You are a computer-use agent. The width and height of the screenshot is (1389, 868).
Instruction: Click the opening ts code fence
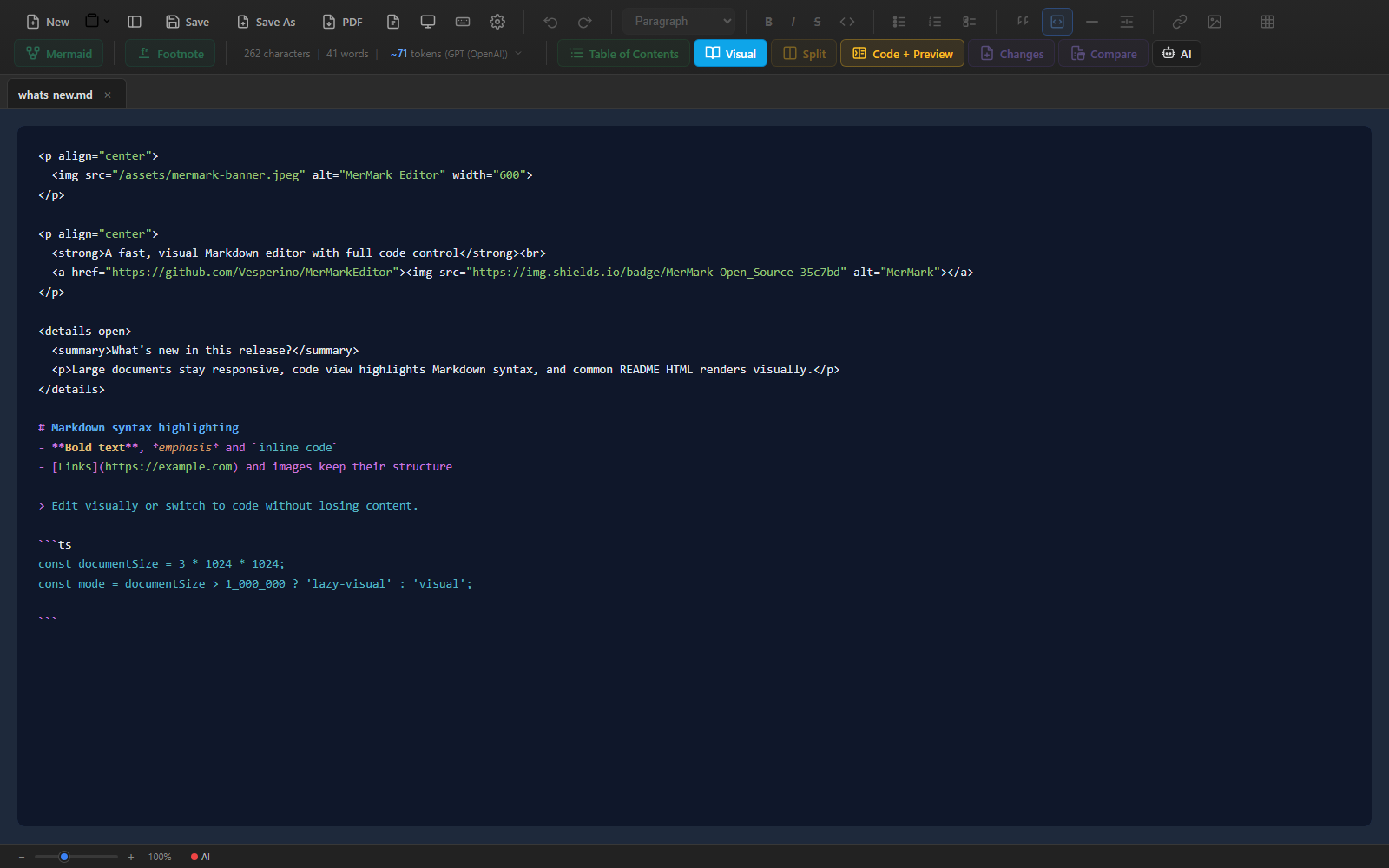point(55,545)
